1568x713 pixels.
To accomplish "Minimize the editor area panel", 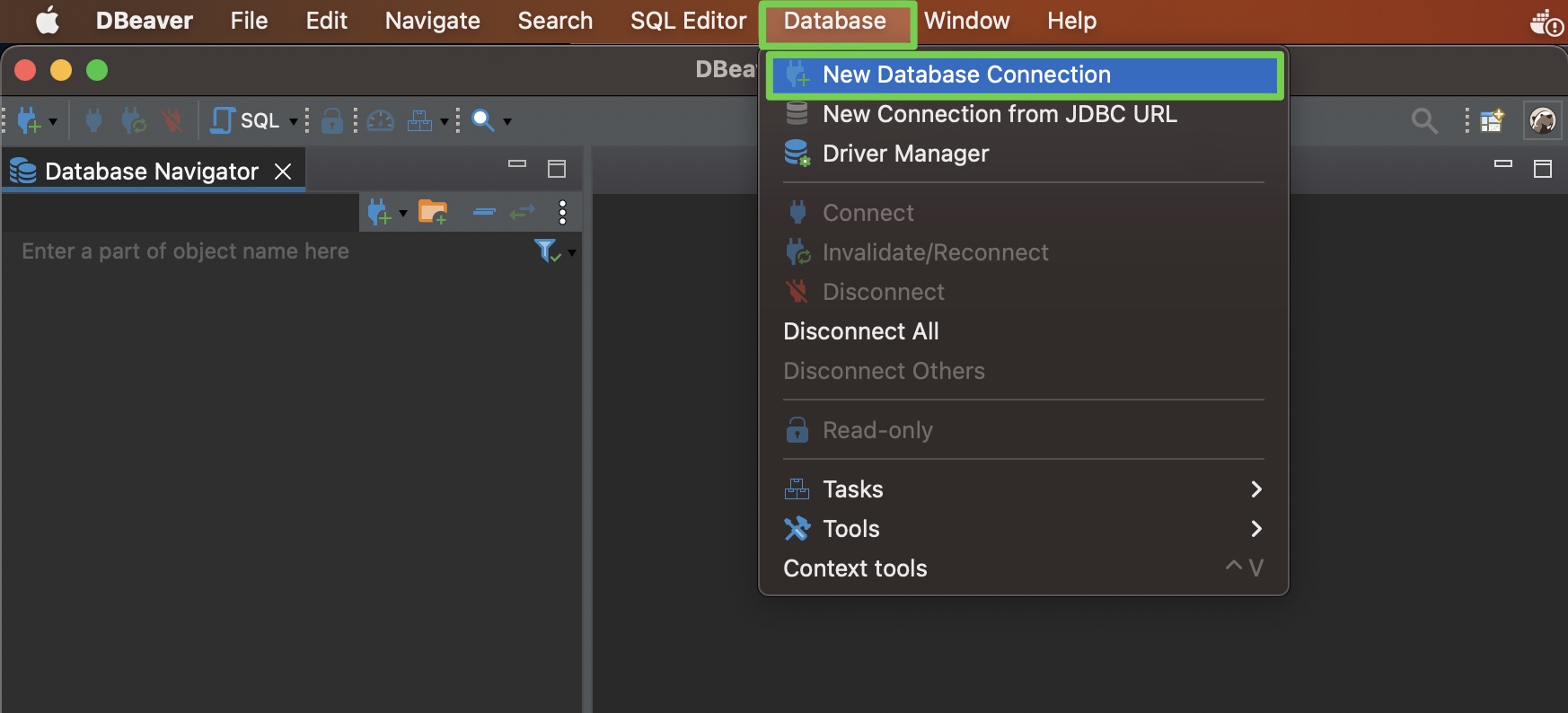I will (x=1503, y=164).
